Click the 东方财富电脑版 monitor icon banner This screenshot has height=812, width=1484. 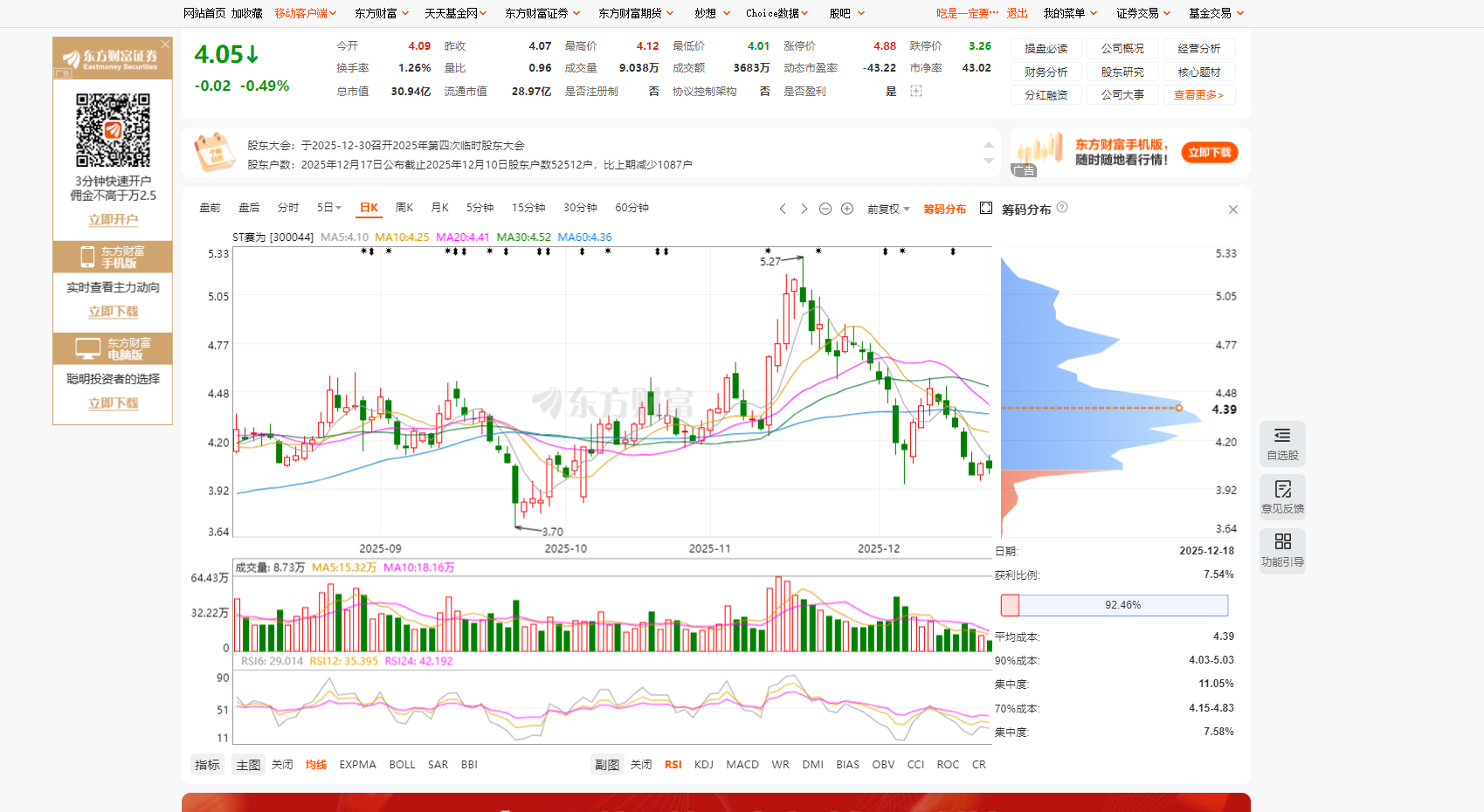pos(113,348)
